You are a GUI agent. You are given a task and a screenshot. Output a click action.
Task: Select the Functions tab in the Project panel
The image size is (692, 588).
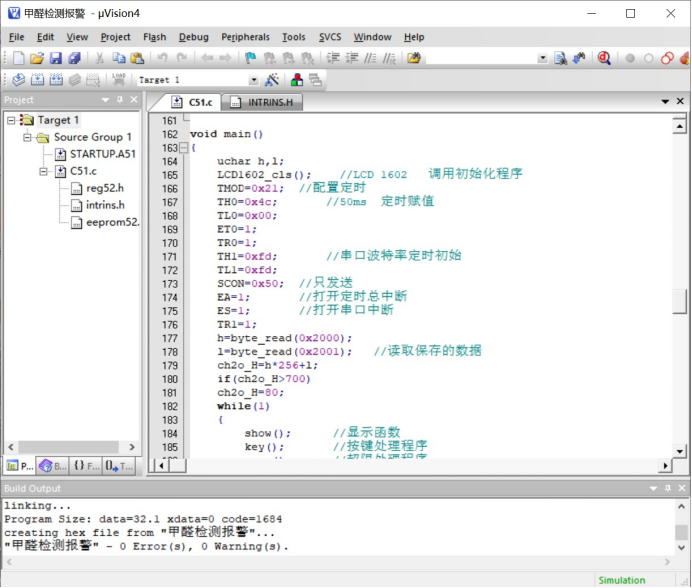click(86, 466)
